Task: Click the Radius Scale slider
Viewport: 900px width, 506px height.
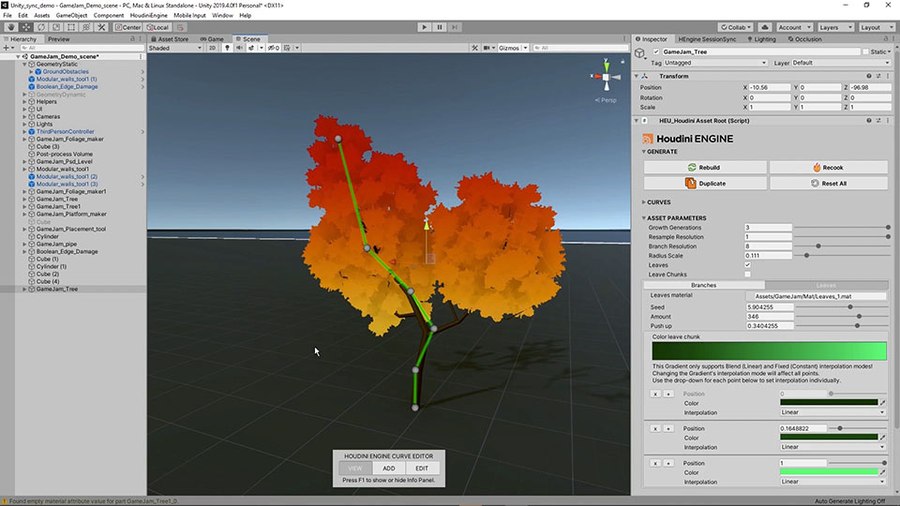Action: (842, 255)
